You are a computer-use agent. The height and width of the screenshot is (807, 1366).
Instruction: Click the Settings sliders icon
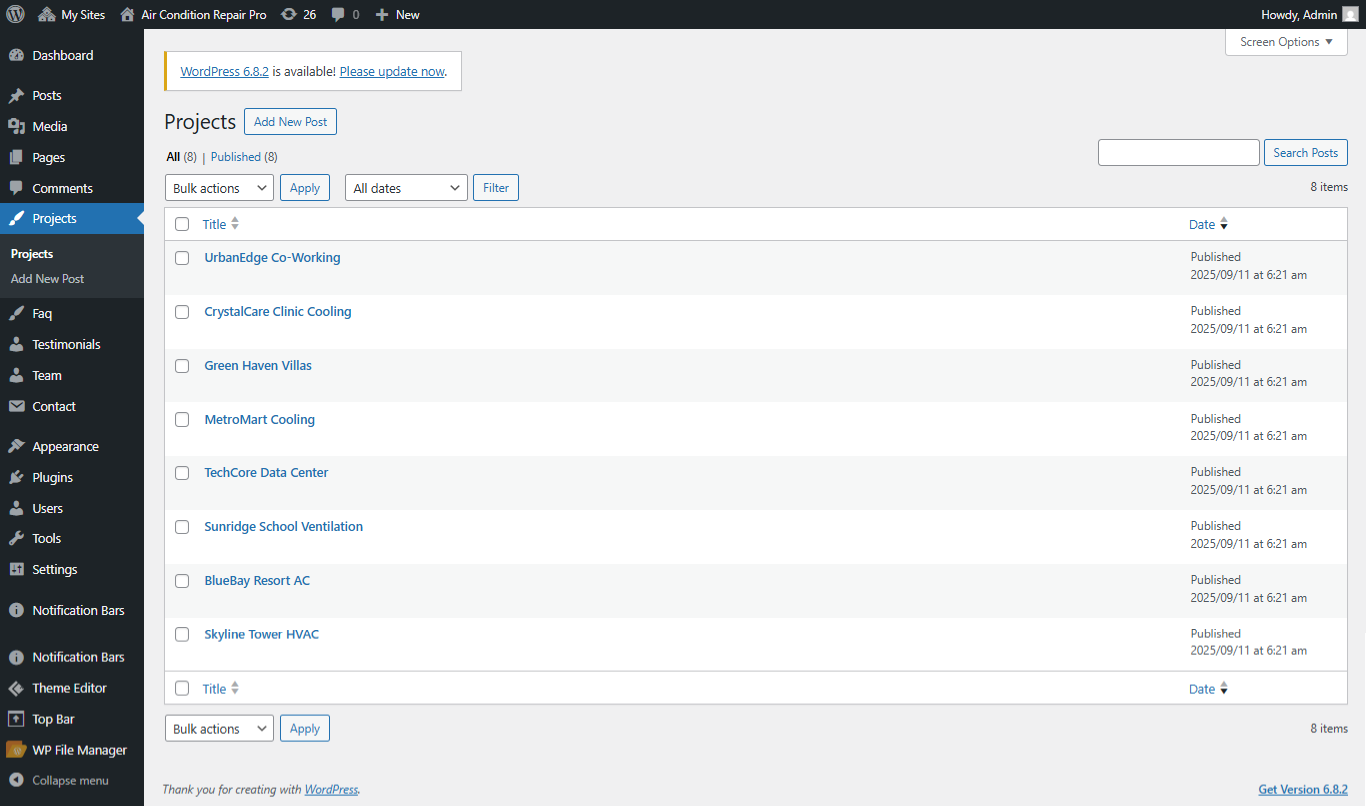pos(16,569)
